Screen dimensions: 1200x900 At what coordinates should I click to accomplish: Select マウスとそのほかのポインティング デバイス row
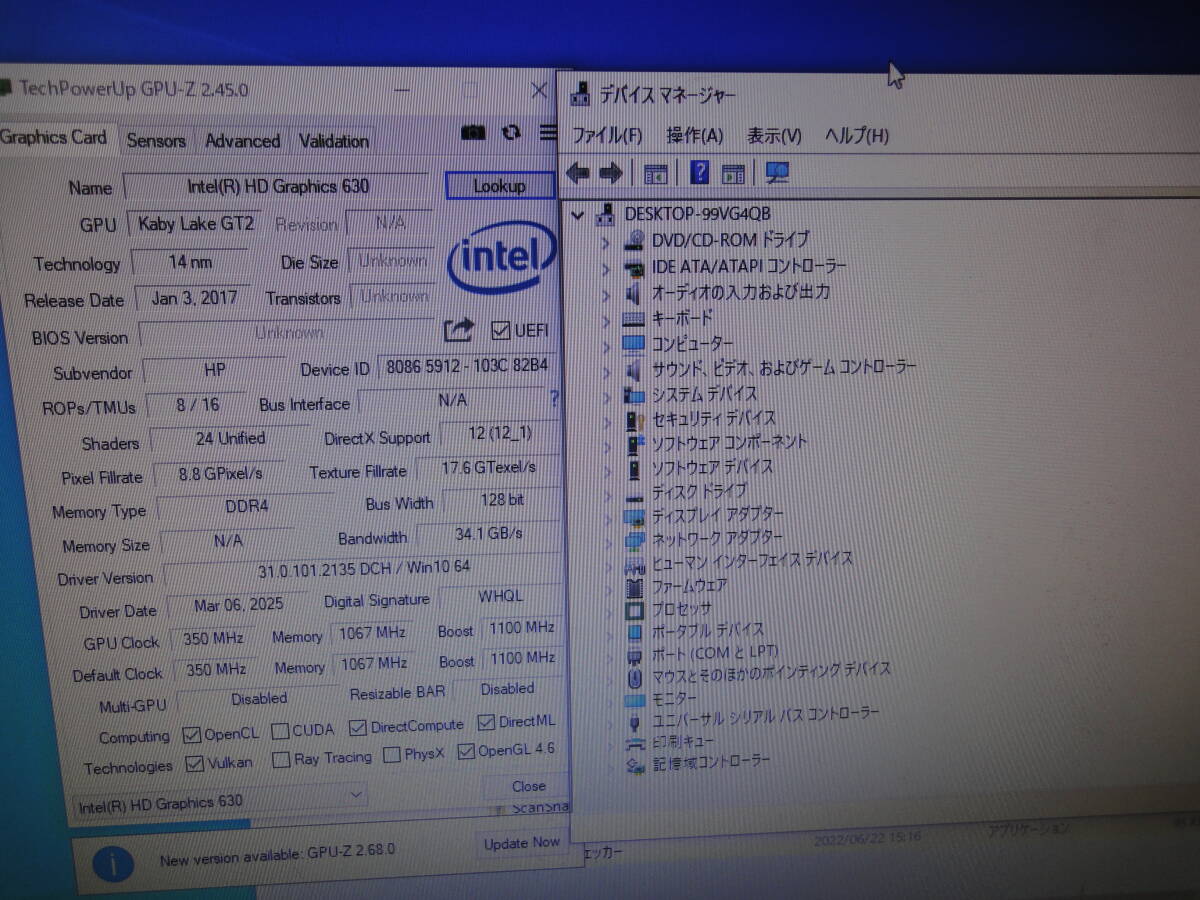coord(770,673)
